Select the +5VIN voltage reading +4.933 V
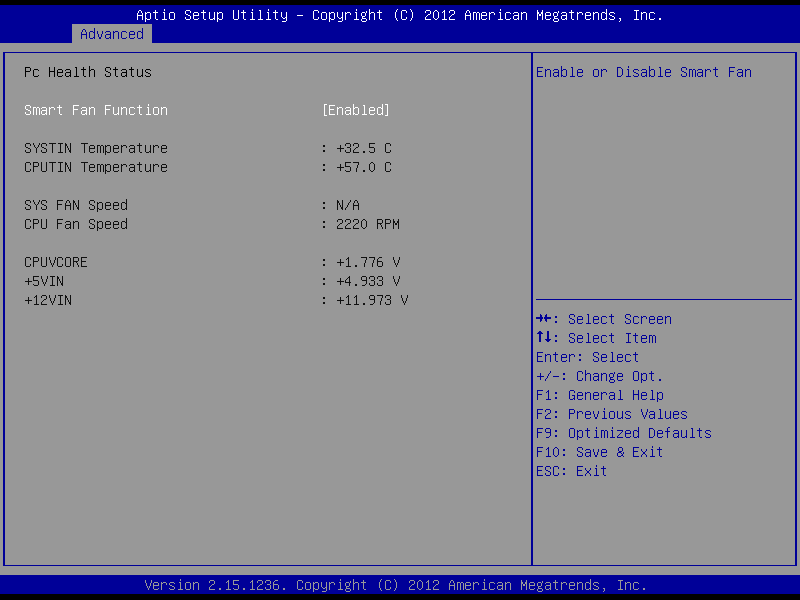Viewport: 800px width, 600px height. pyautogui.click(x=367, y=281)
